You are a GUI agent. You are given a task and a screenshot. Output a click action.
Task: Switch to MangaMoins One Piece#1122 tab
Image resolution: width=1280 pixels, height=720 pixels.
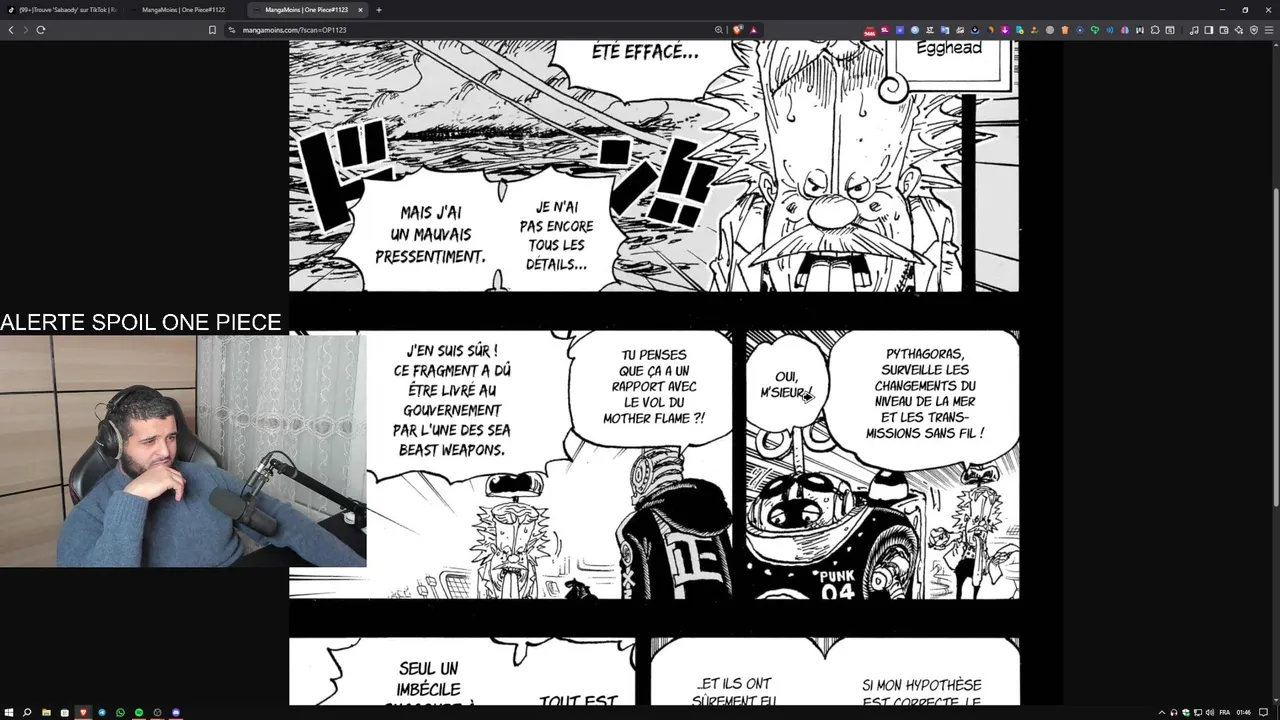click(185, 10)
